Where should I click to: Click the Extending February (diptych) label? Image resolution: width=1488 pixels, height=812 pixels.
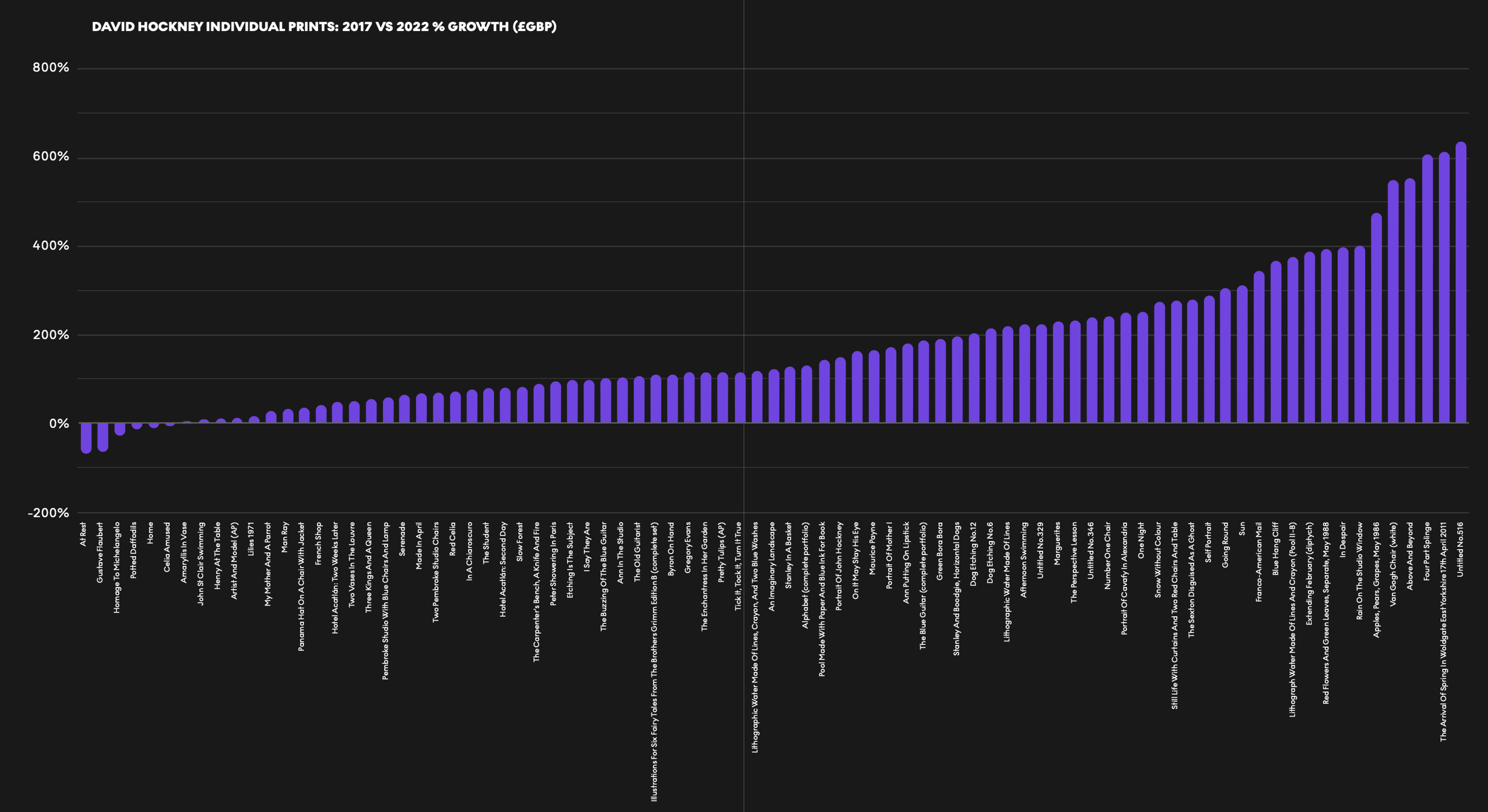click(x=1309, y=573)
